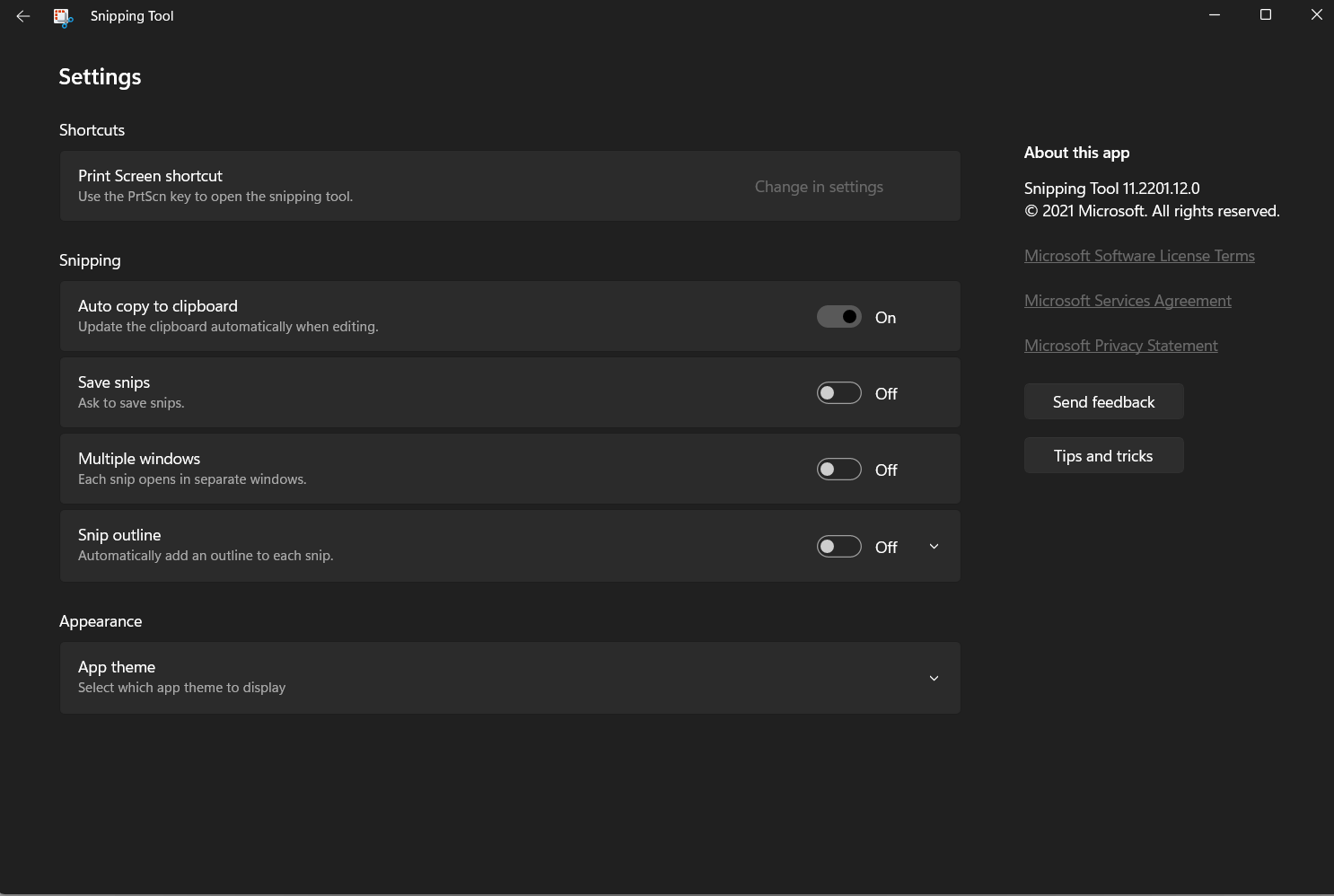Enable the Save snips toggle
This screenshot has height=896, width=1334.
[x=839, y=393]
